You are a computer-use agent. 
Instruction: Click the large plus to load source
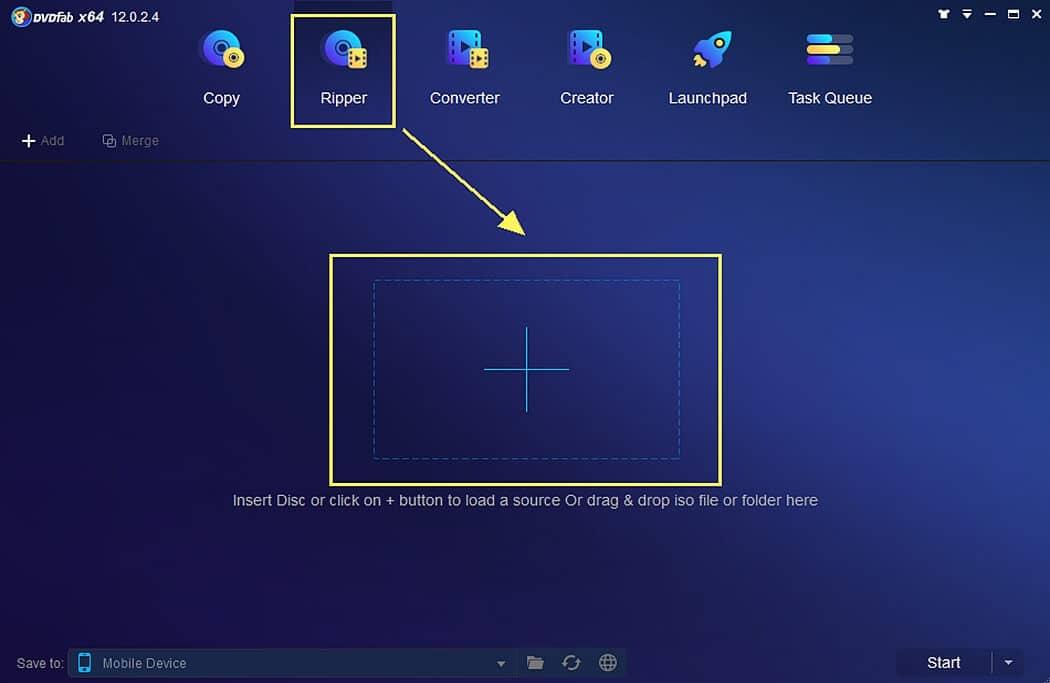click(526, 369)
